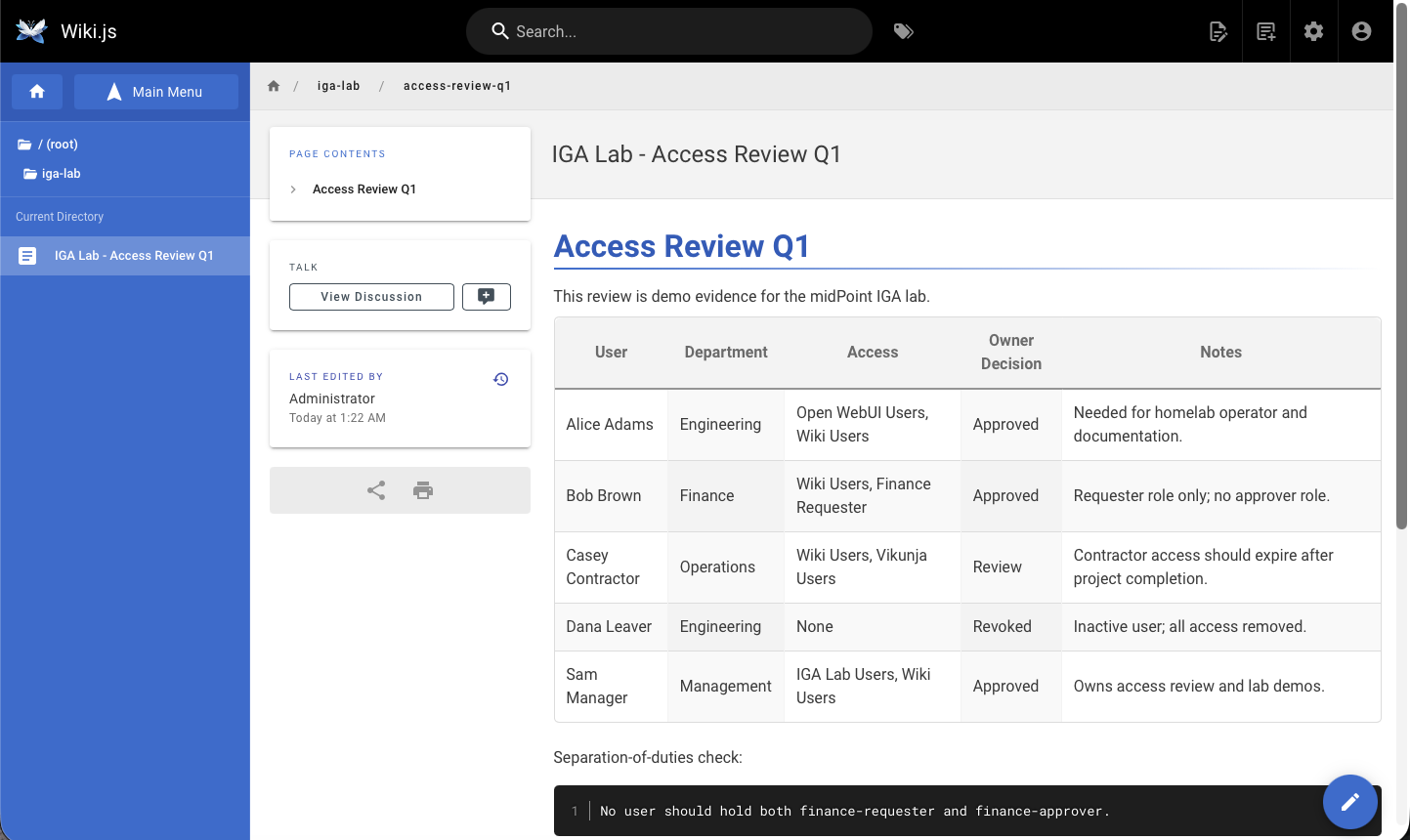
Task: Click View Discussion button
Action: 371,297
